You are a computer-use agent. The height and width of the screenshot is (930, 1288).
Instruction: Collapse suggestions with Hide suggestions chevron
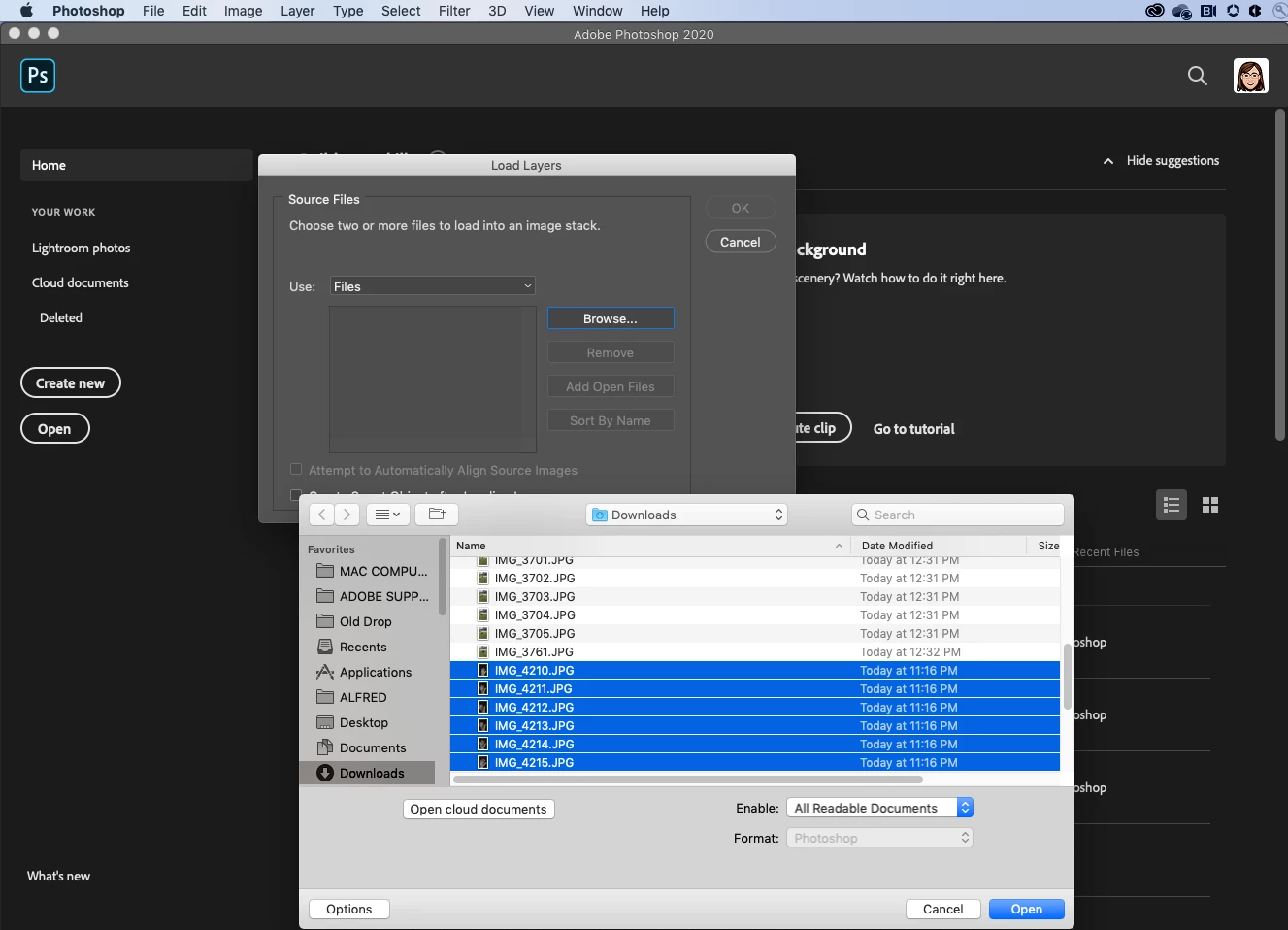pyautogui.click(x=1108, y=161)
